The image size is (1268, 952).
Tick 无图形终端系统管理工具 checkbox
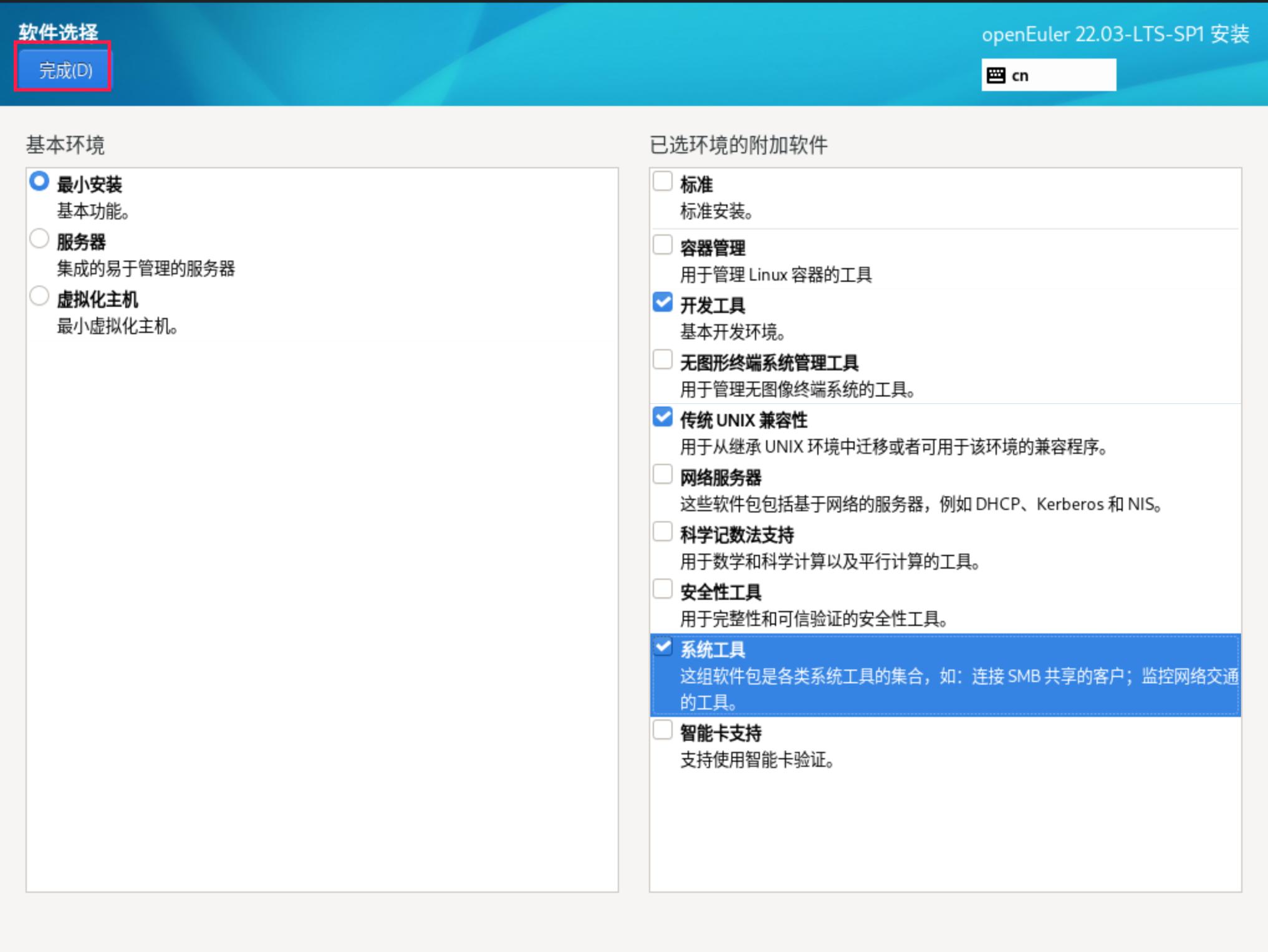[663, 360]
